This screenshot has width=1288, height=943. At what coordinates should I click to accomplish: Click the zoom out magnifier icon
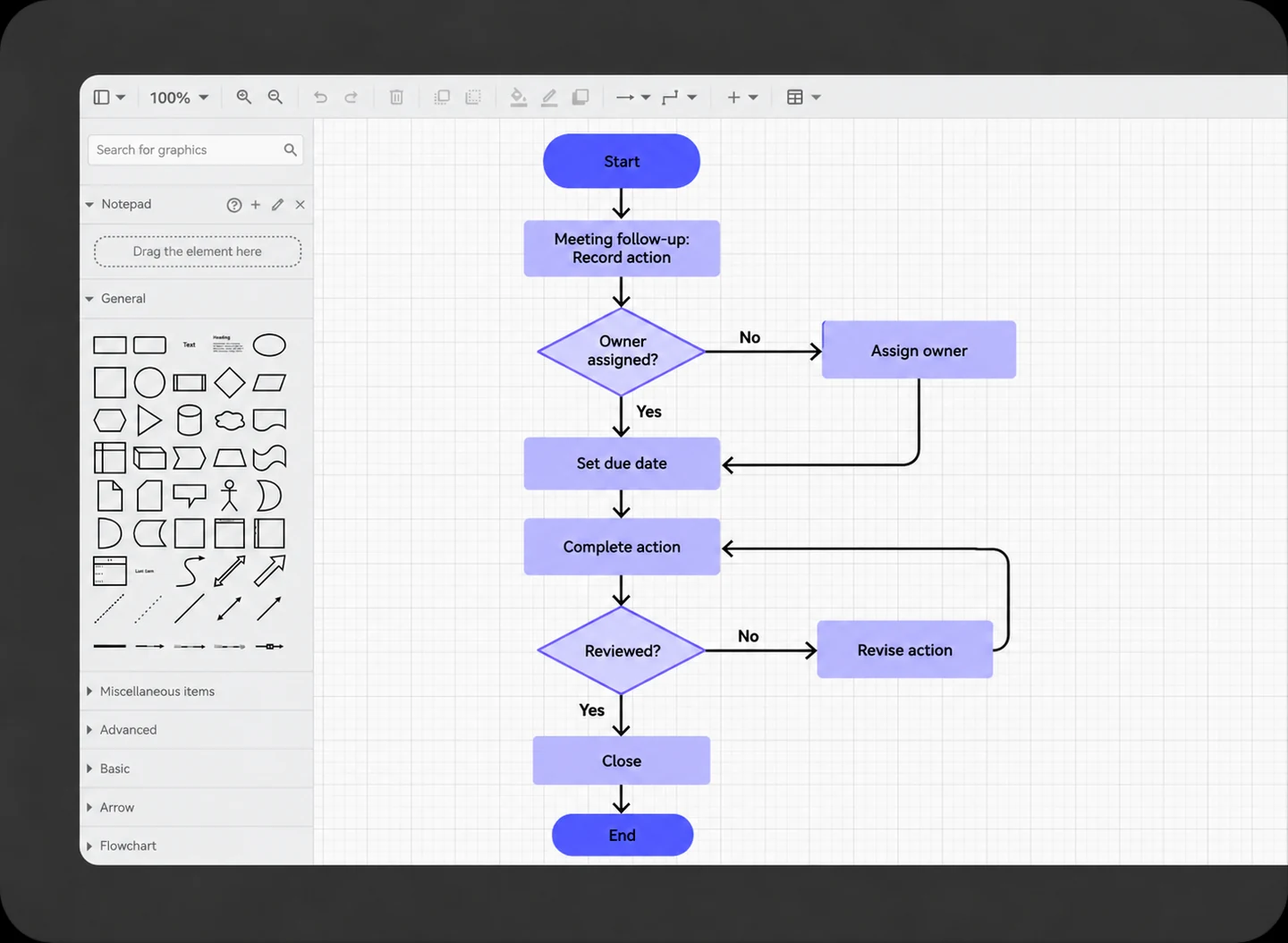[x=275, y=97]
